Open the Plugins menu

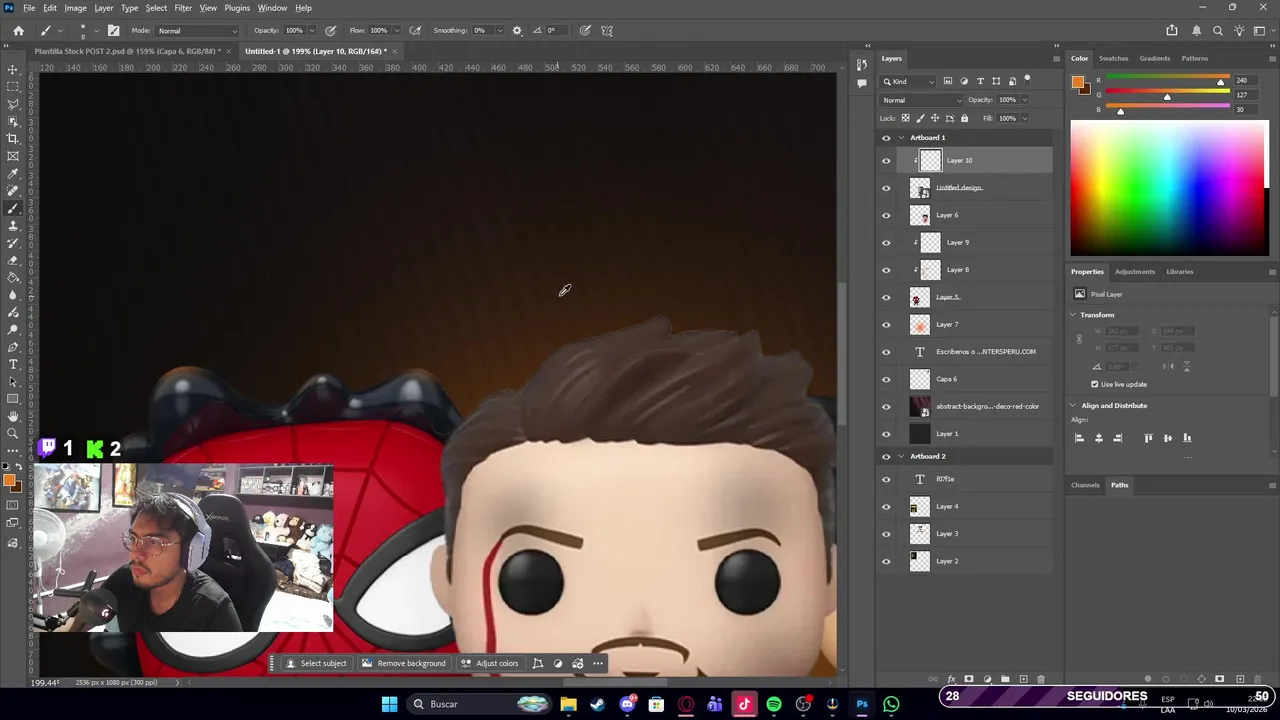237,8
